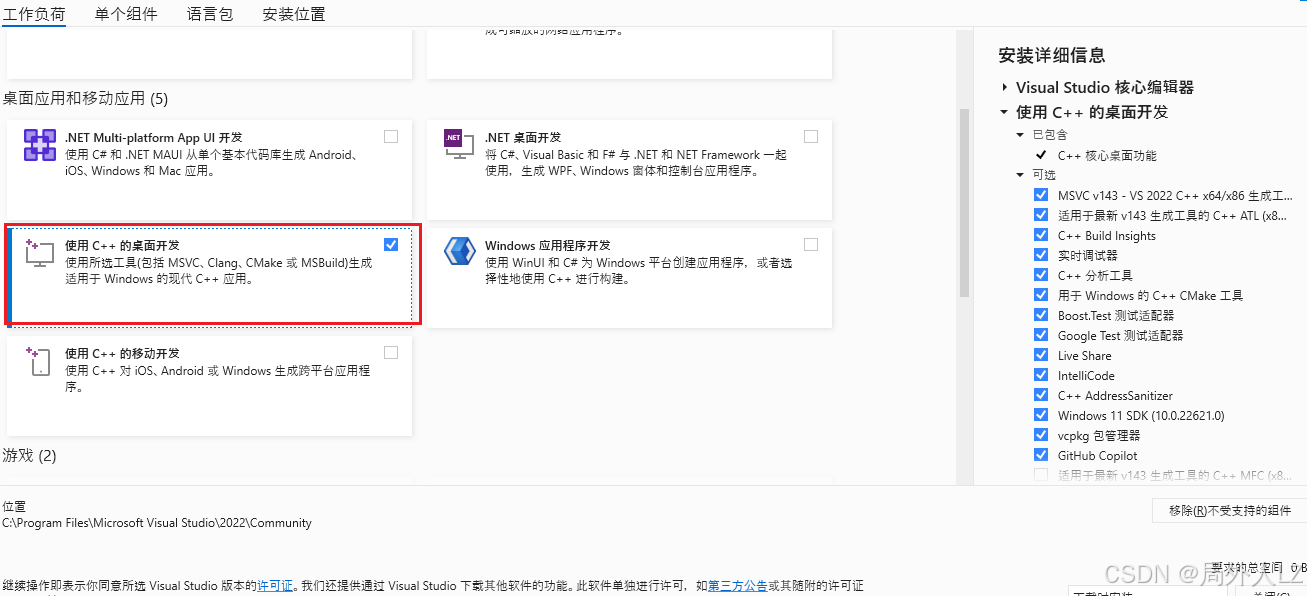This screenshot has width=1307, height=596.
Task: Click the 'C++ 核心桌面功能' included item text
Action: (x=1107, y=155)
